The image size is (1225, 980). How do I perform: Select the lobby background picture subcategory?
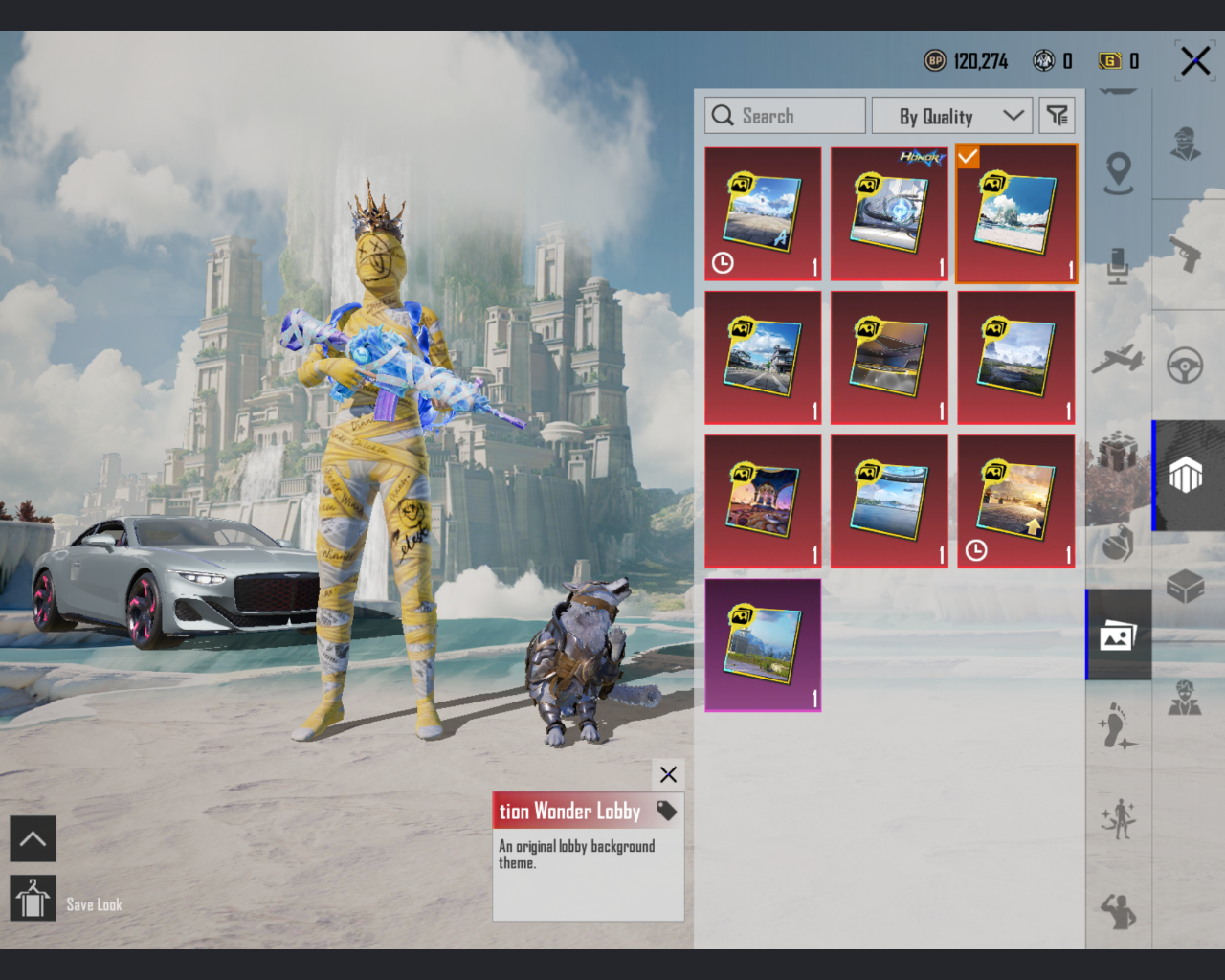point(1118,635)
